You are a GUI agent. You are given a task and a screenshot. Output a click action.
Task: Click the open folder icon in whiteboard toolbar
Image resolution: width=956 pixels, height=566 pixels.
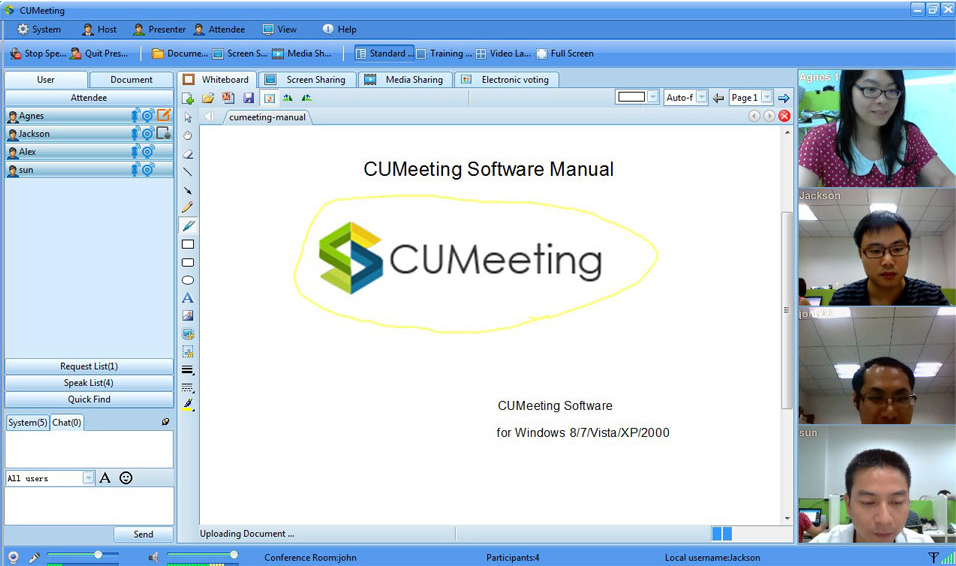tap(208, 98)
